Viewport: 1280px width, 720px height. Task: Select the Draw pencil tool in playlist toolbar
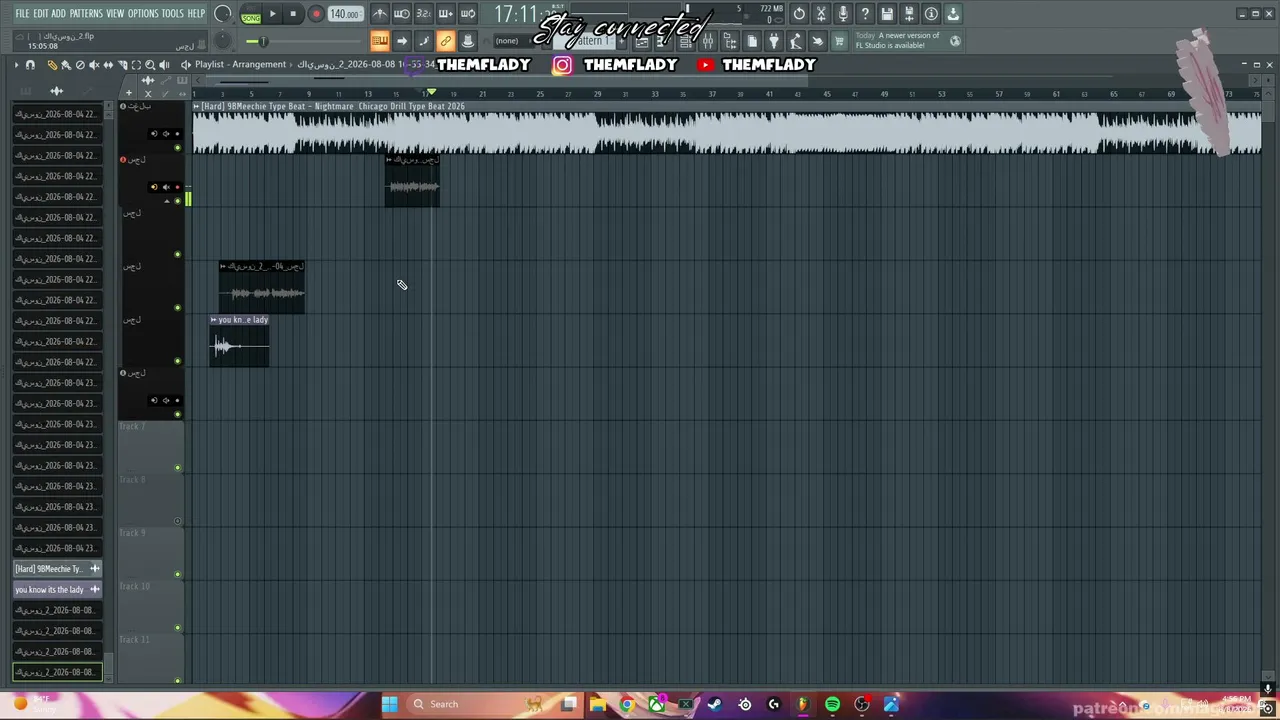click(53, 65)
